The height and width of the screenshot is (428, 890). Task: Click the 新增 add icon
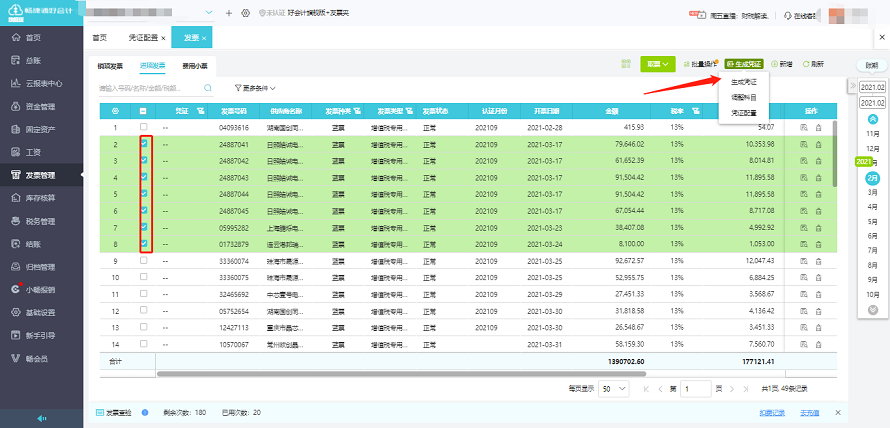(x=782, y=63)
